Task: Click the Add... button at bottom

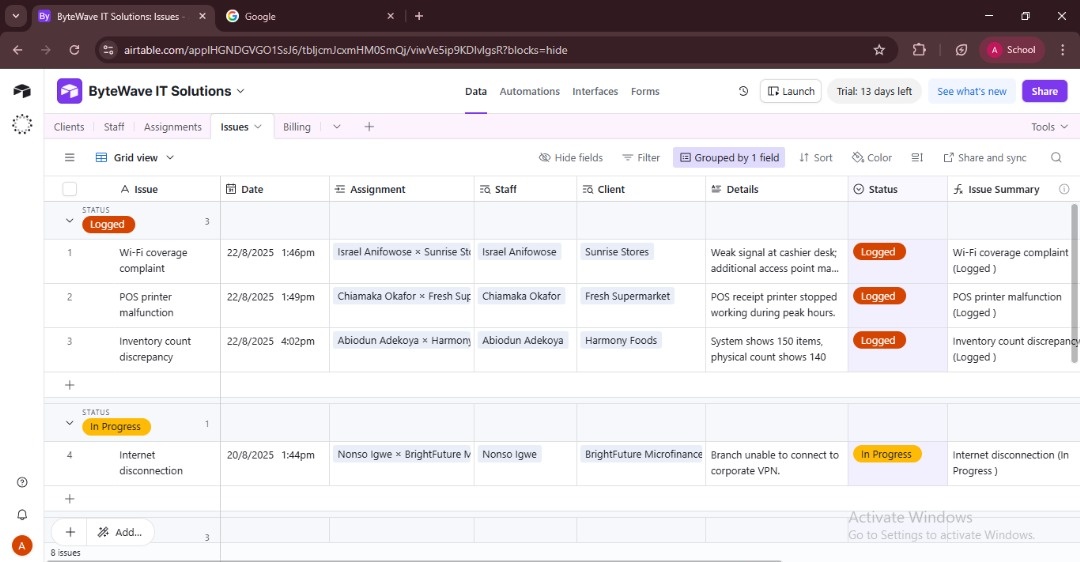Action: (121, 532)
